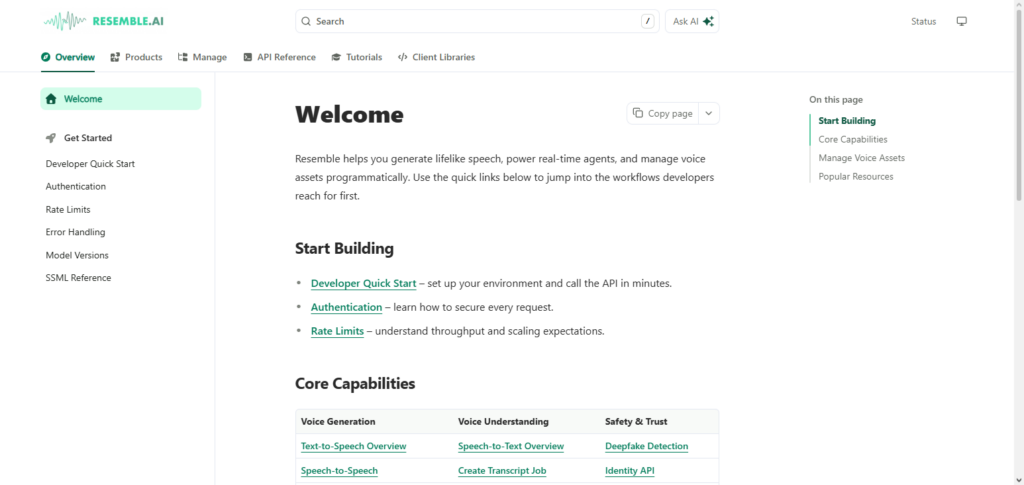Click the Overview compass icon
This screenshot has height=485, width=1024.
pyautogui.click(x=46, y=57)
